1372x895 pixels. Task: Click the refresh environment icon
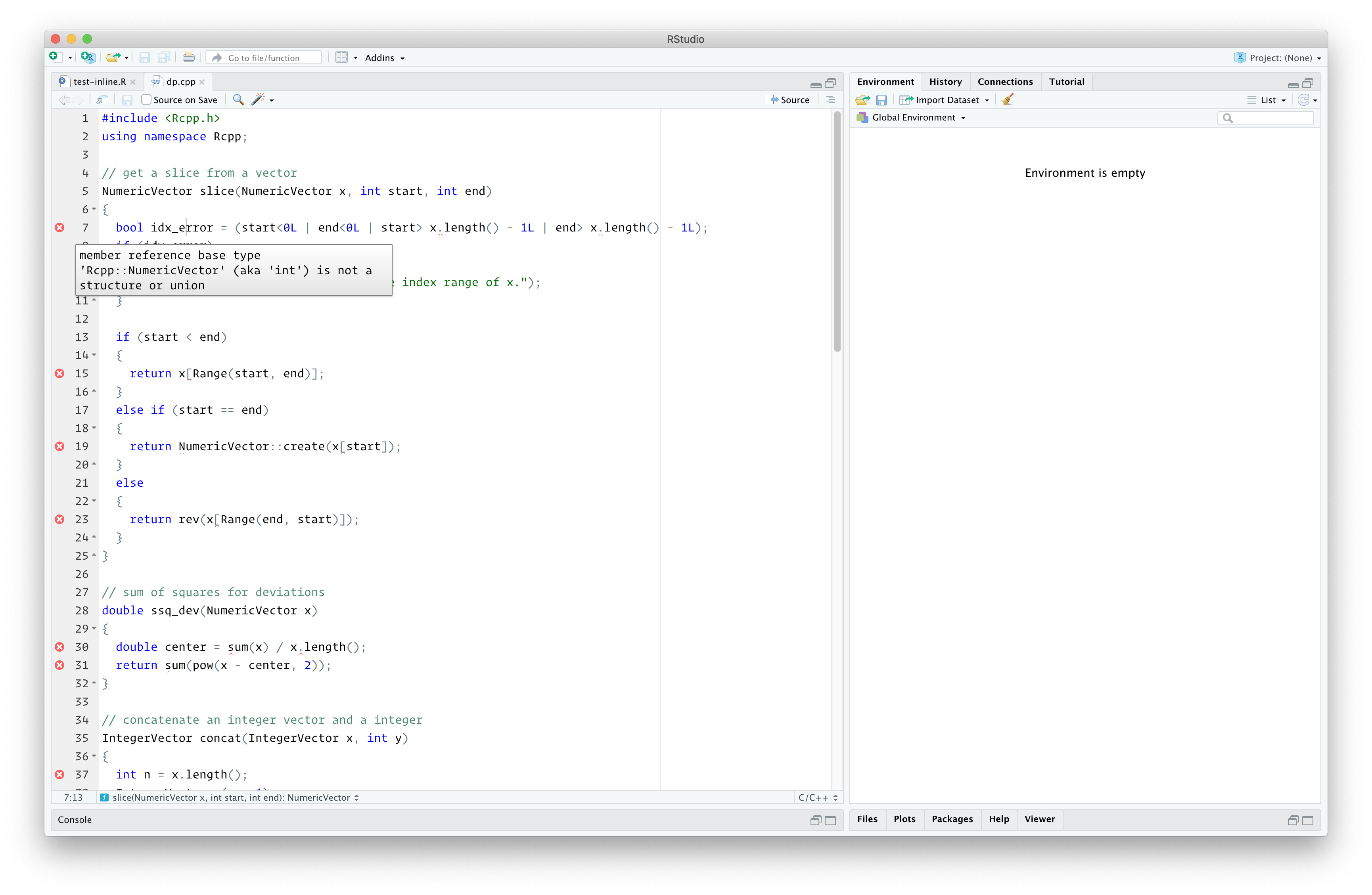(x=1303, y=100)
